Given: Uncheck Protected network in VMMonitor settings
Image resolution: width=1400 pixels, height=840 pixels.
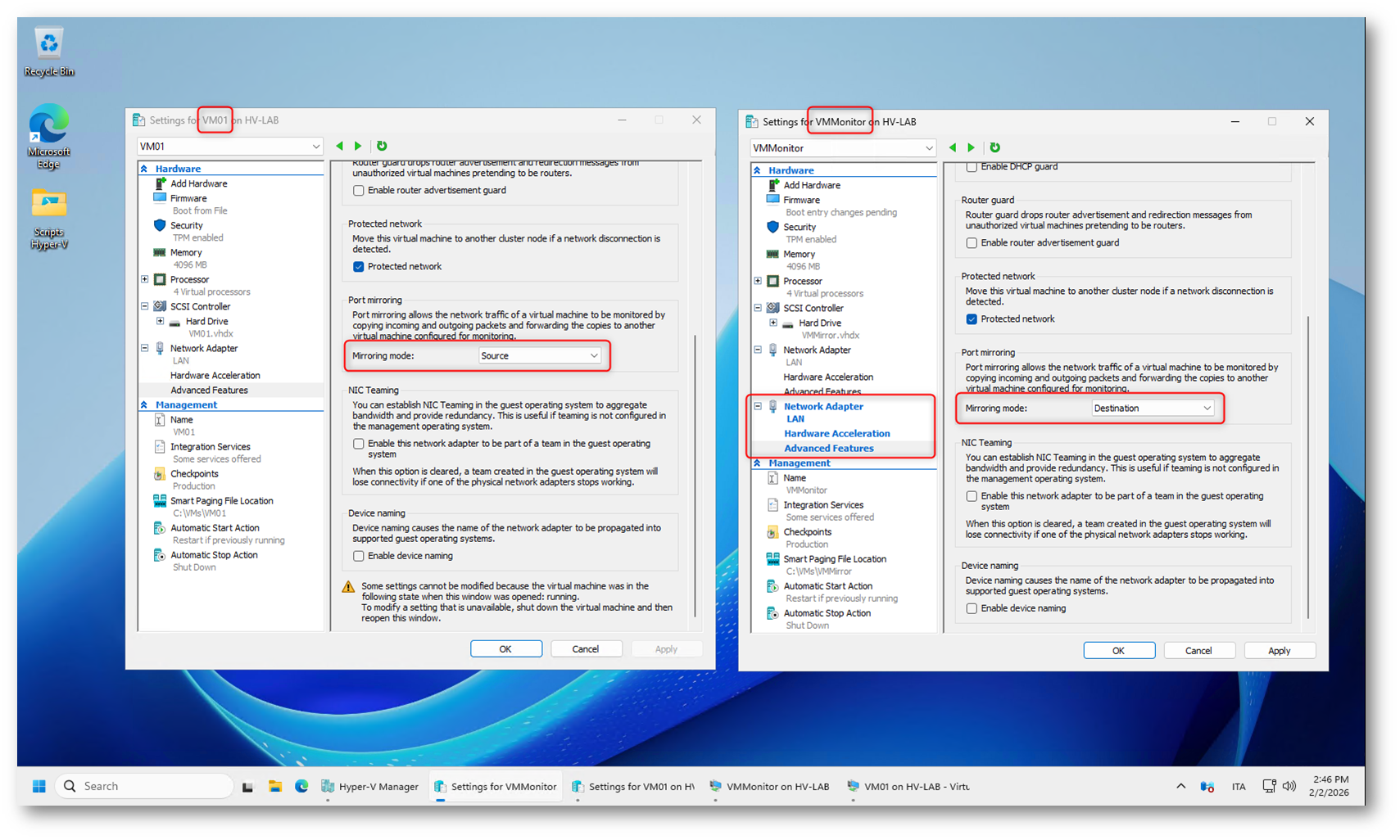Looking at the screenshot, I should coord(972,319).
